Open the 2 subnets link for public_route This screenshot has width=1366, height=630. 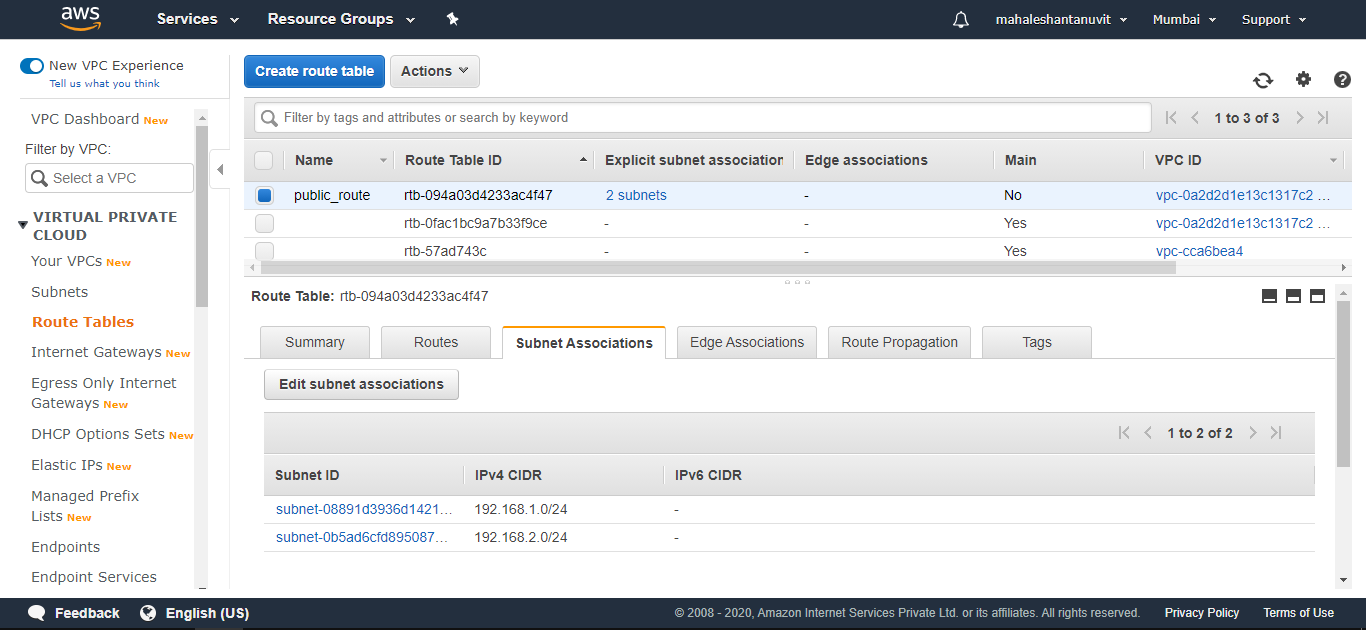pos(636,195)
